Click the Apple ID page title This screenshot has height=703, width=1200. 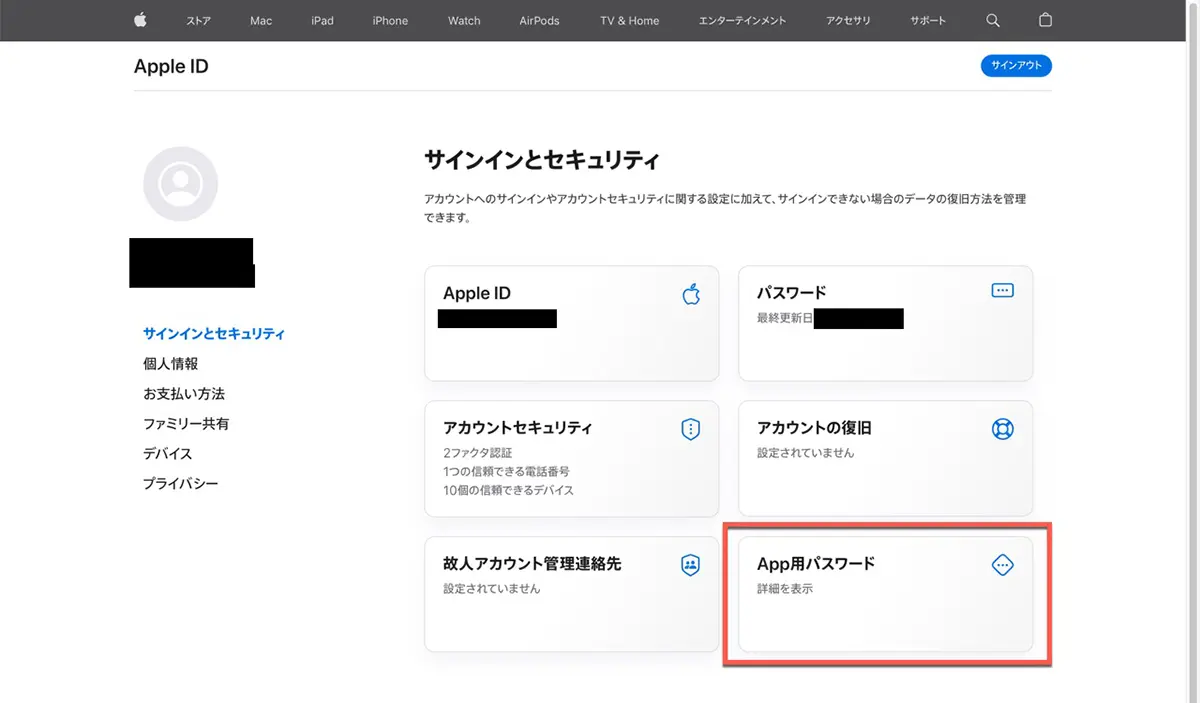(x=171, y=67)
